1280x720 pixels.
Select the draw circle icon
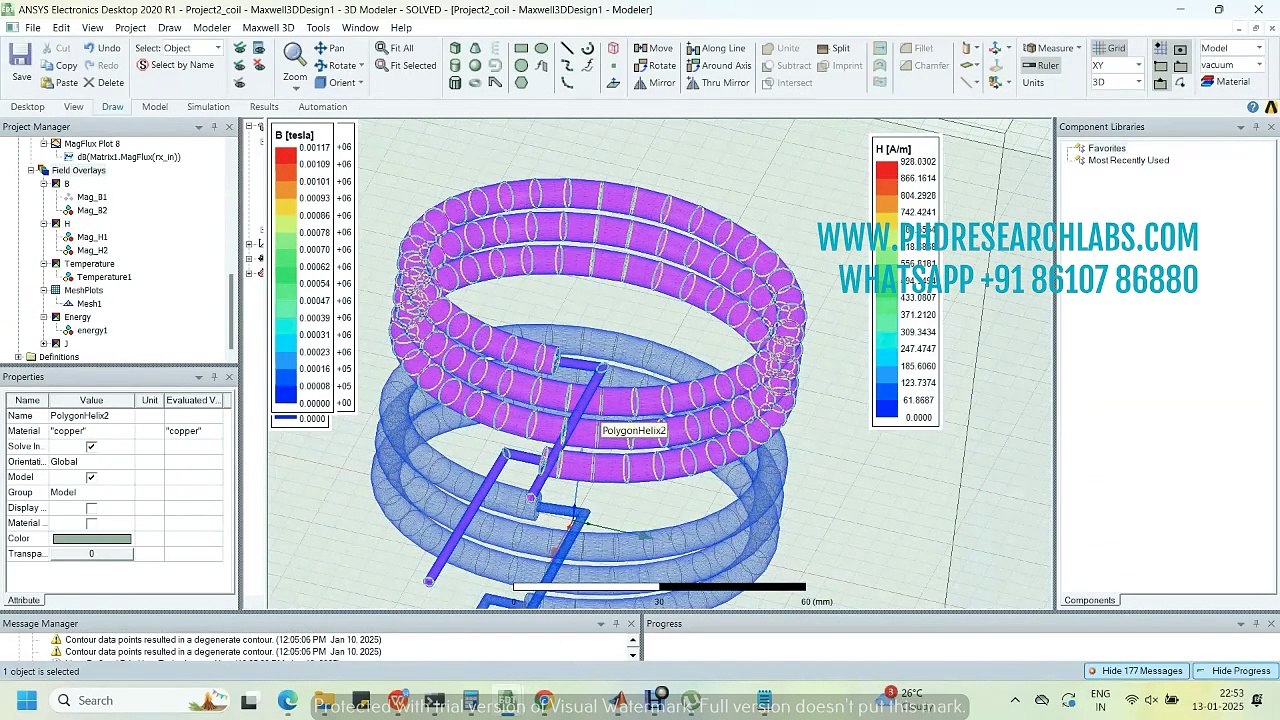(x=521, y=65)
